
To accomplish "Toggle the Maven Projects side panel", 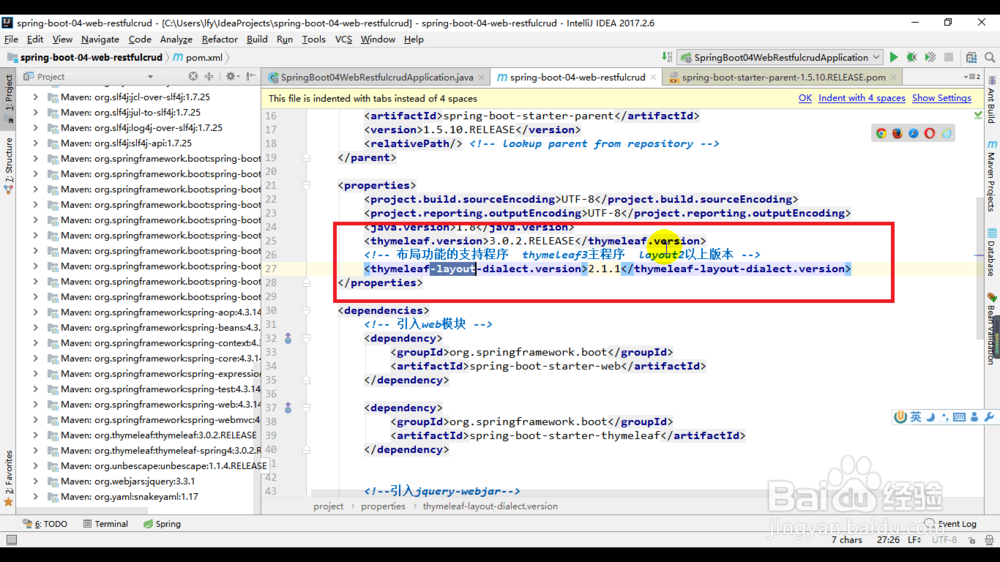I will [x=991, y=176].
